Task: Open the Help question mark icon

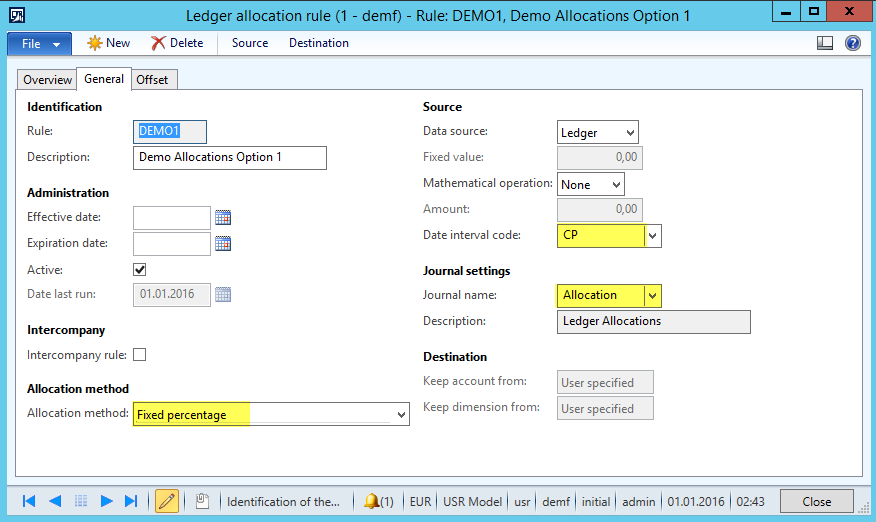Action: pyautogui.click(x=853, y=43)
